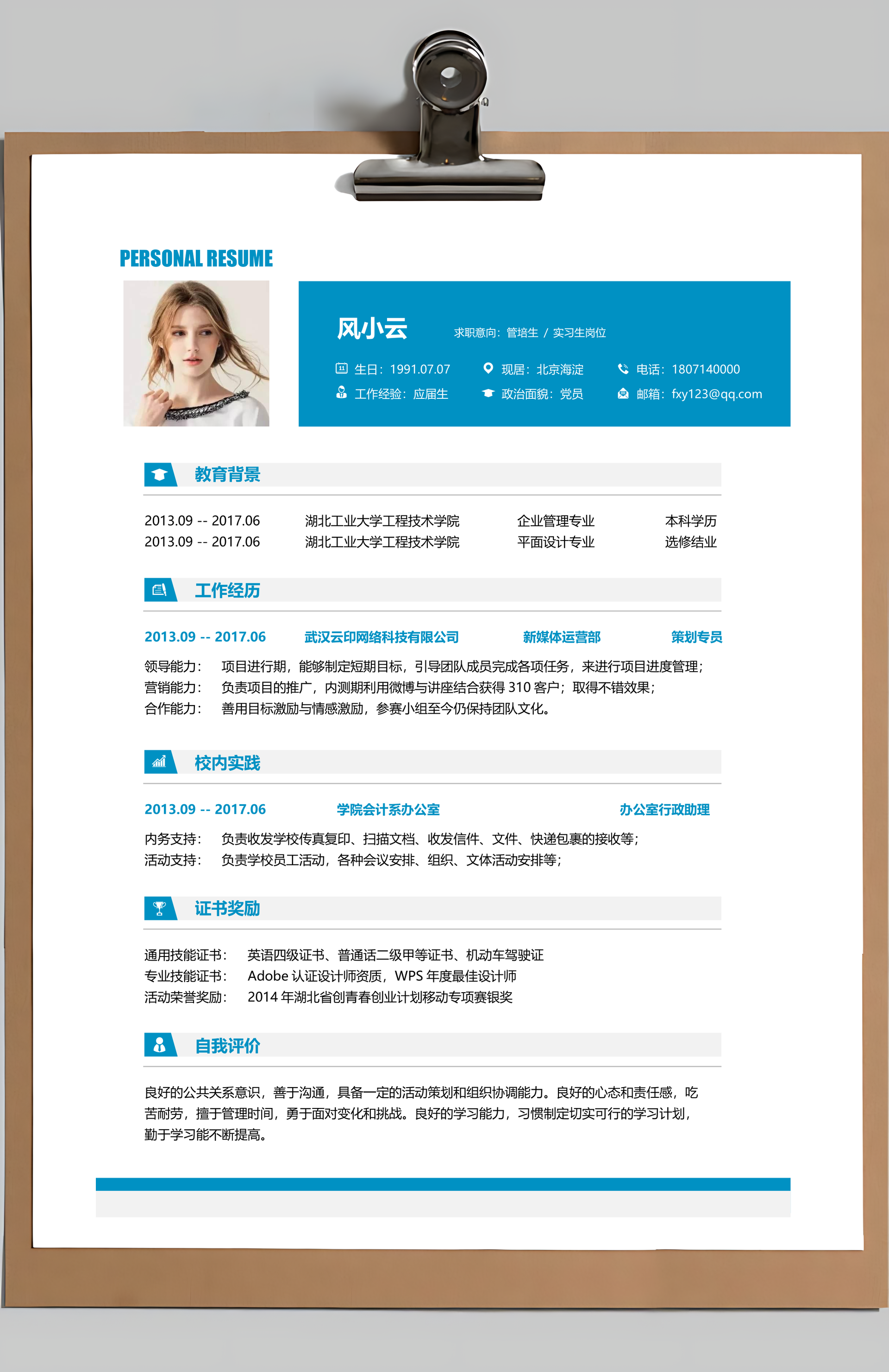Click company name 武汉云印网络科技有限公司
This screenshot has width=889, height=1372.
[382, 637]
